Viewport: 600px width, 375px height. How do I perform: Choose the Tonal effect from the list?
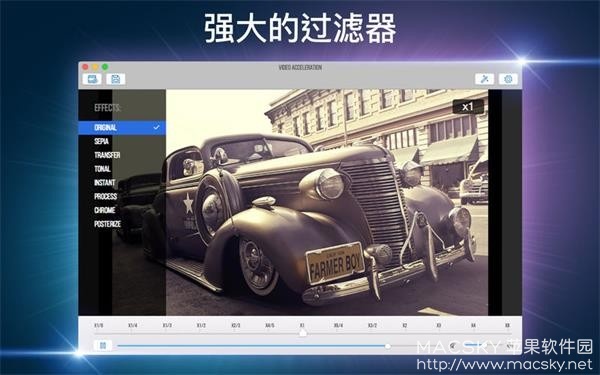pyautogui.click(x=102, y=169)
